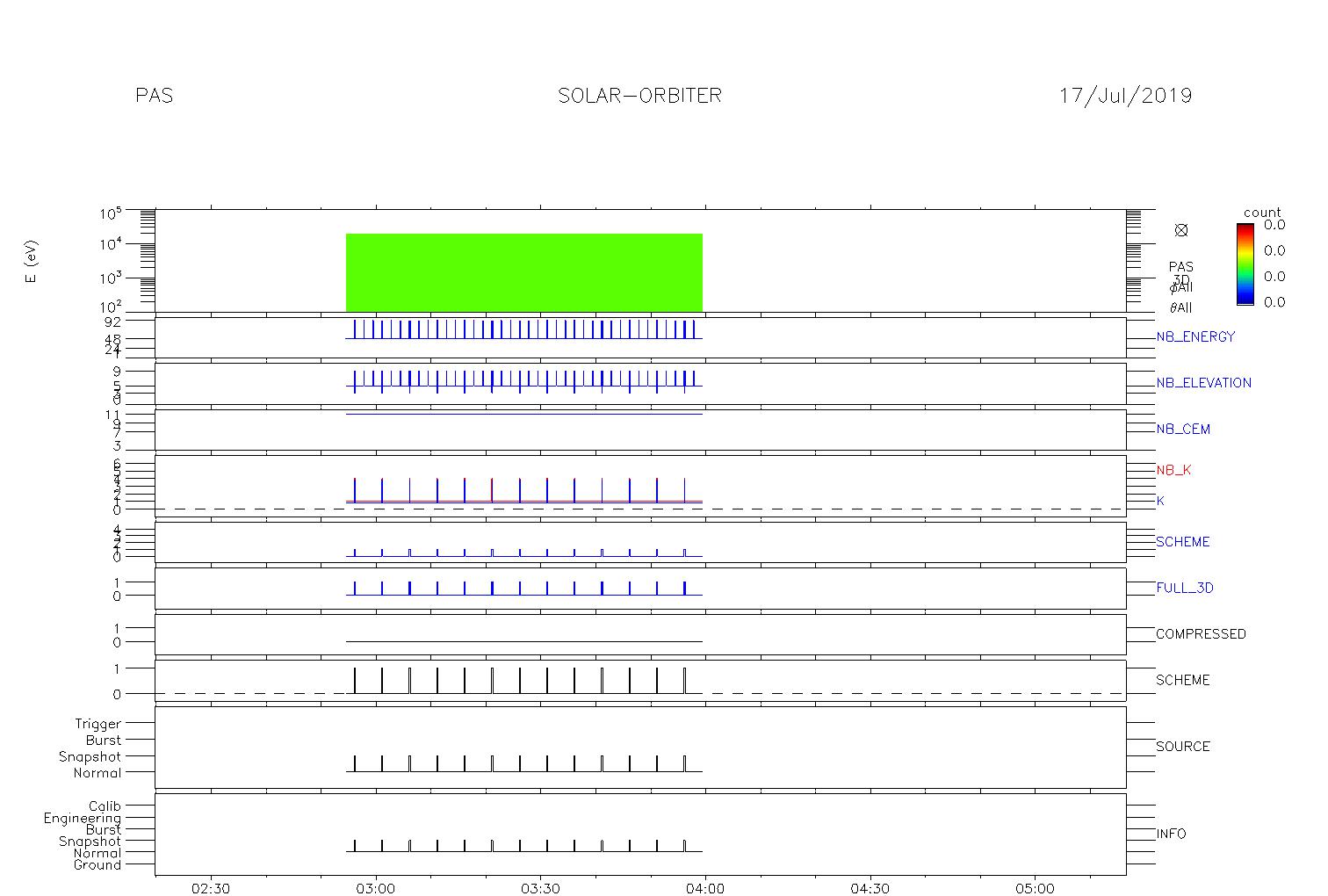Click the 04:30 time axis tick
Image resolution: width=1328 pixels, height=896 pixels.
coord(870,888)
